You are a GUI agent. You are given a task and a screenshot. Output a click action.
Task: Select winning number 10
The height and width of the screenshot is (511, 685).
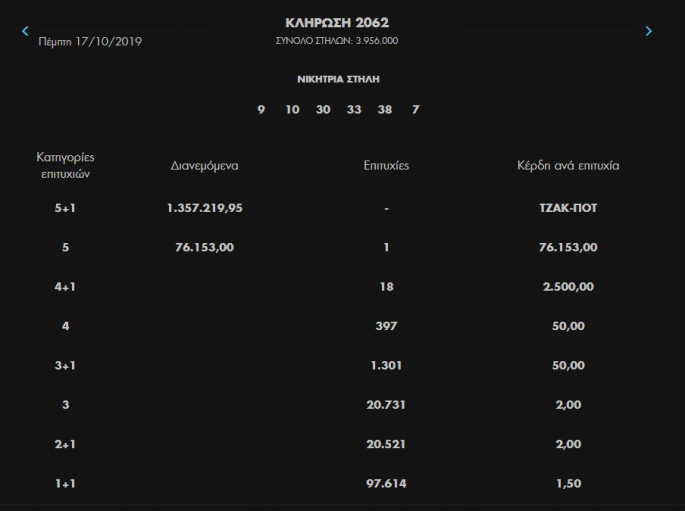[x=292, y=110]
